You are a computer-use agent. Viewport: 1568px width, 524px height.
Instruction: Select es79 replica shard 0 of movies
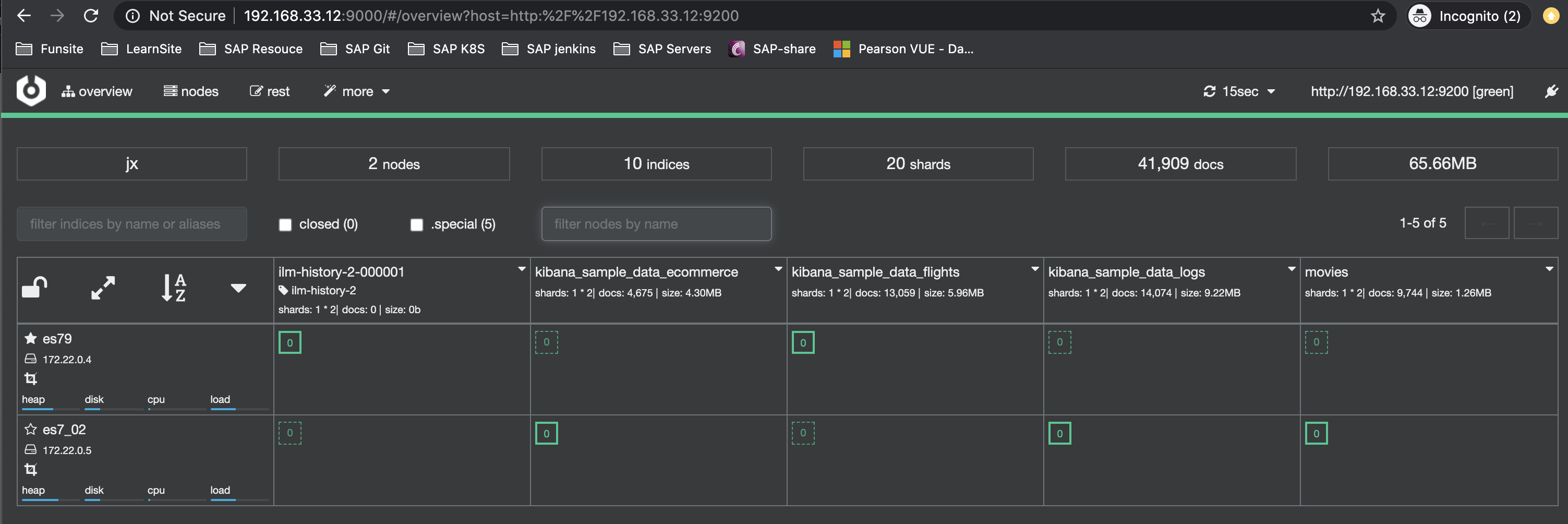point(1316,342)
